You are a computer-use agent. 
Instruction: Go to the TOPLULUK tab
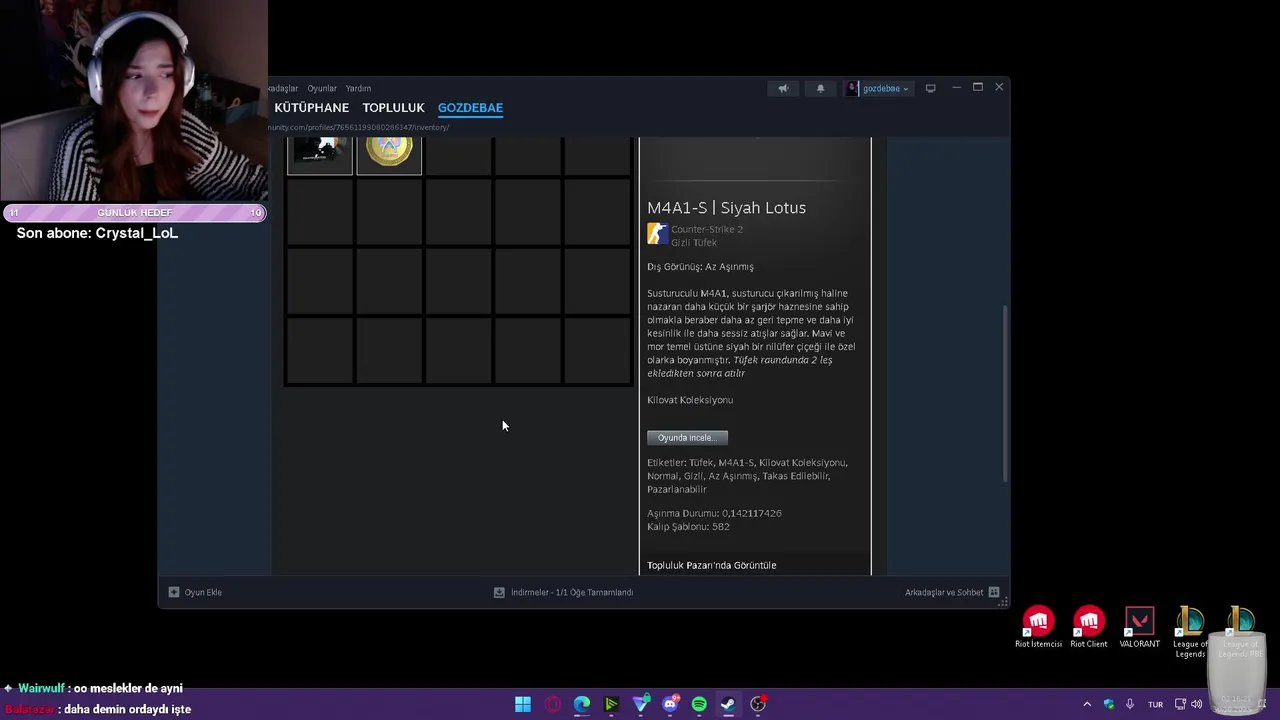(x=393, y=108)
